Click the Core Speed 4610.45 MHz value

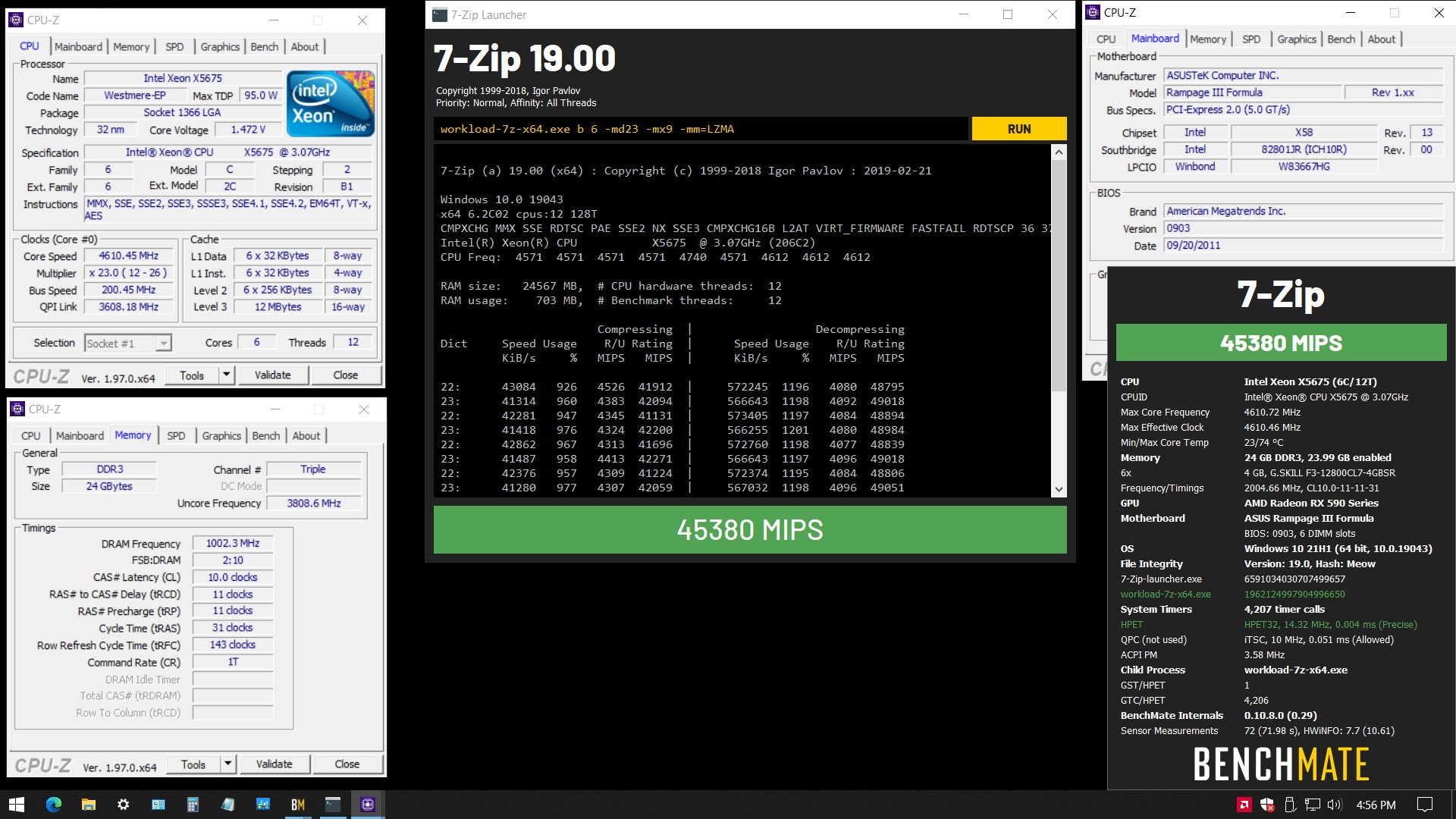[129, 256]
